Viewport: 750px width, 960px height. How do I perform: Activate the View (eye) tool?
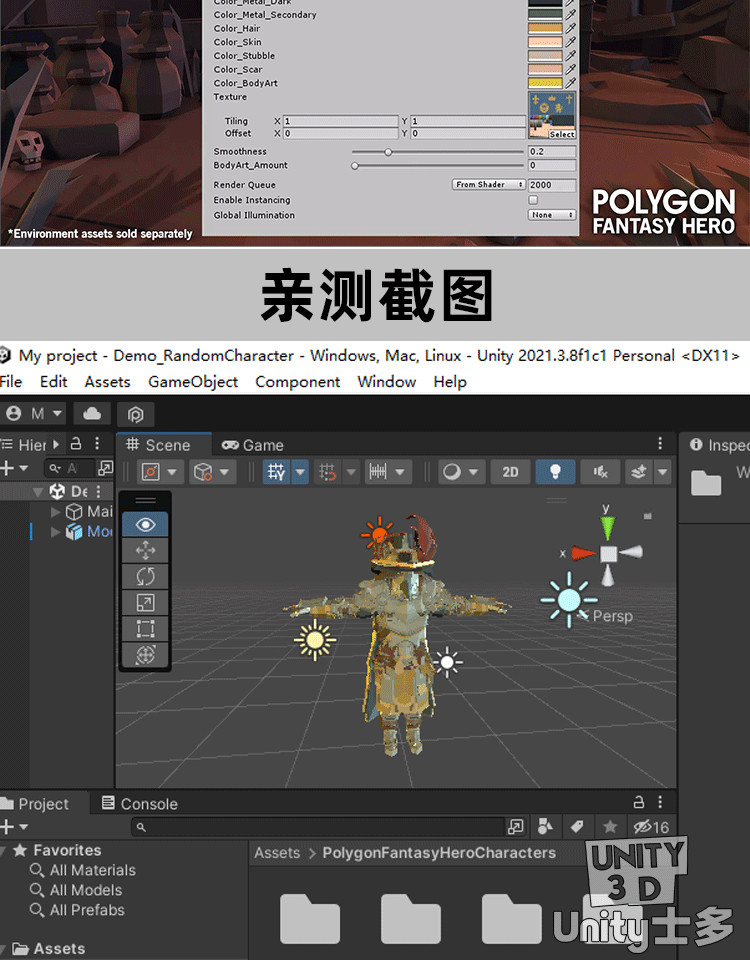point(145,524)
